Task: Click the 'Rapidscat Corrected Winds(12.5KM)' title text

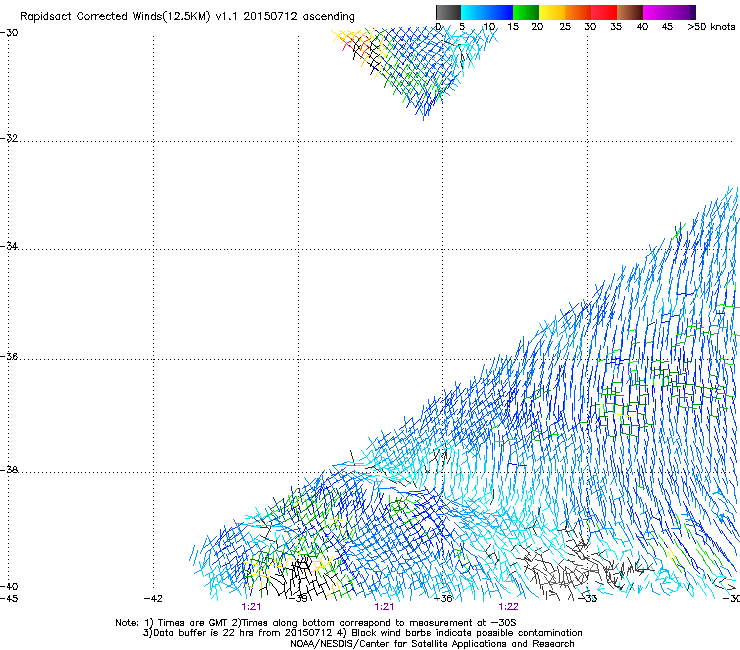Action: tap(115, 17)
